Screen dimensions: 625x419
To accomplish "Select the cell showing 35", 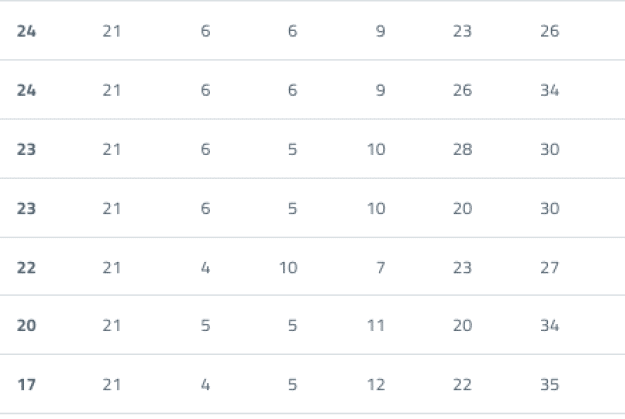I will (549, 385).
